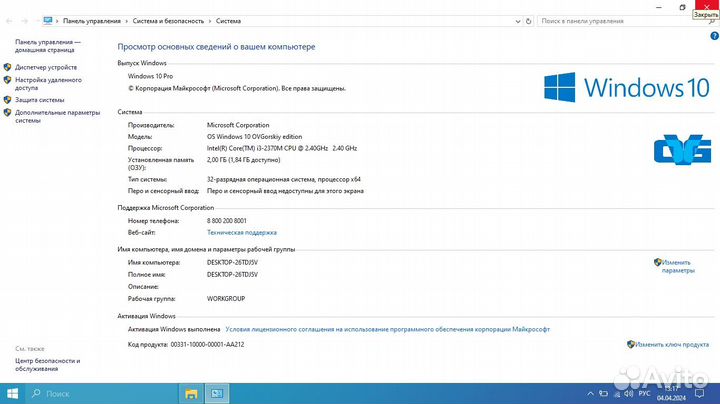The width and height of the screenshot is (720, 404).
Task: Click shield icon beside Дополнительные параметры системы
Action: click(7, 112)
